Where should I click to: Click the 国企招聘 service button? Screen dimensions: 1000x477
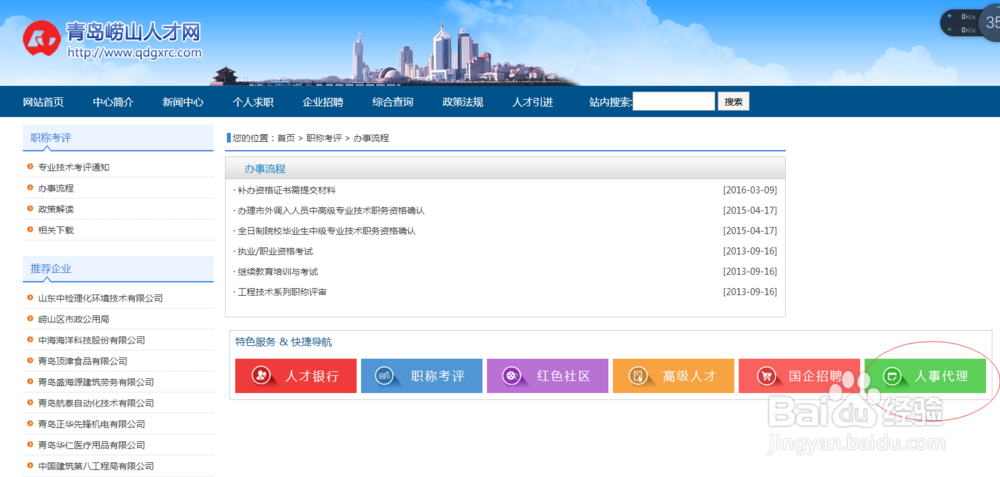799,376
